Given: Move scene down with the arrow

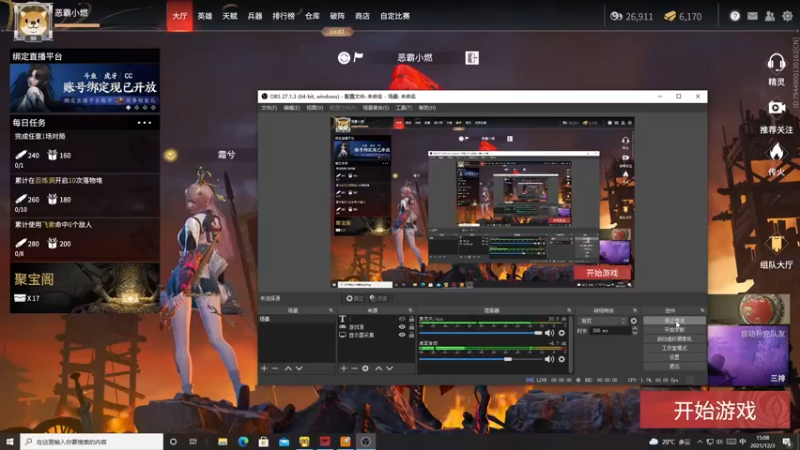Looking at the screenshot, I should click(299, 368).
